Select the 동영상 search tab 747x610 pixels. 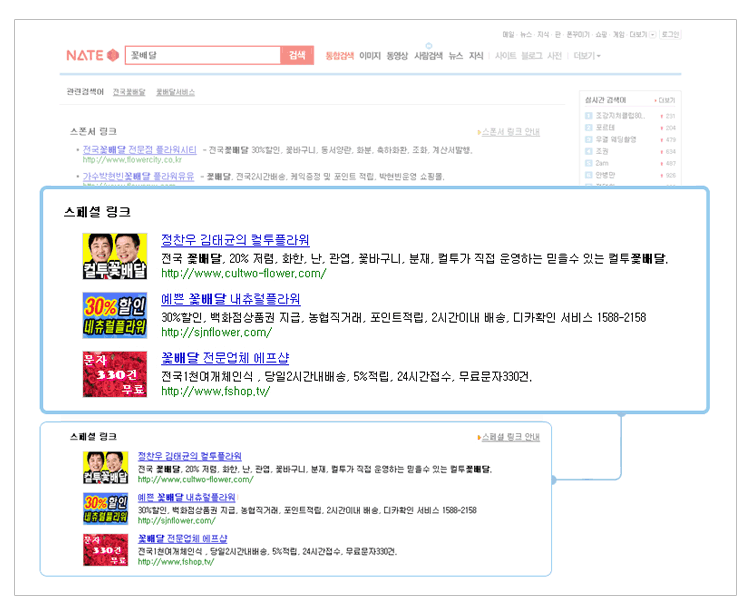pos(397,56)
